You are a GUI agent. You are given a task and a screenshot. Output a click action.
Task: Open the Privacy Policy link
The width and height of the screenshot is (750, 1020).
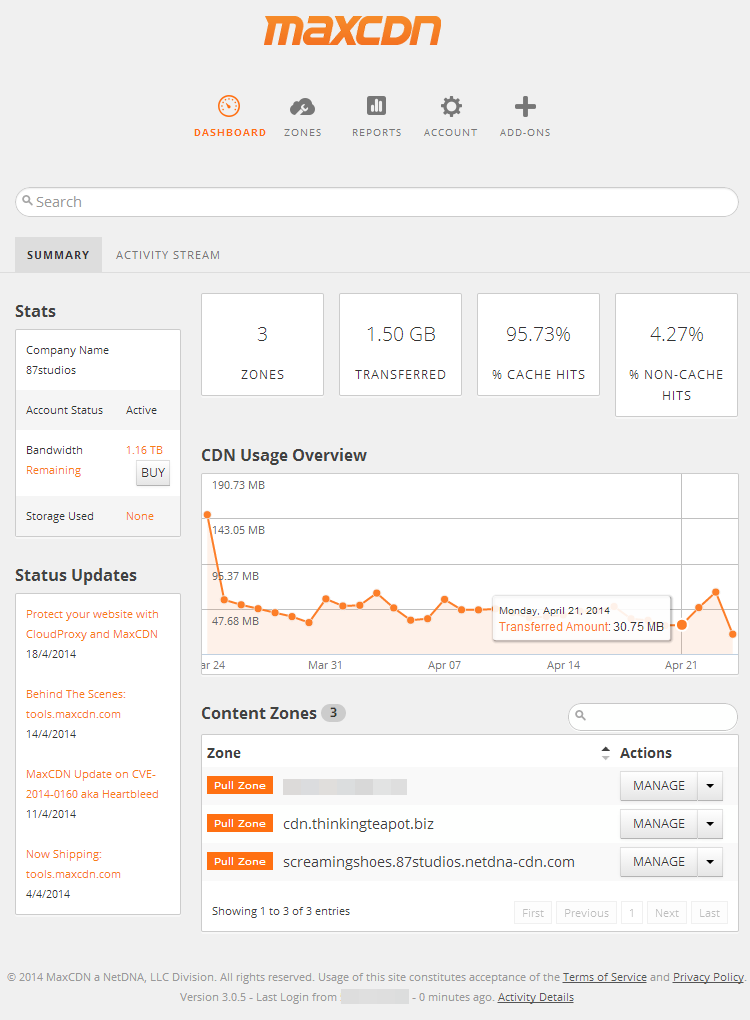pyautogui.click(x=708, y=977)
